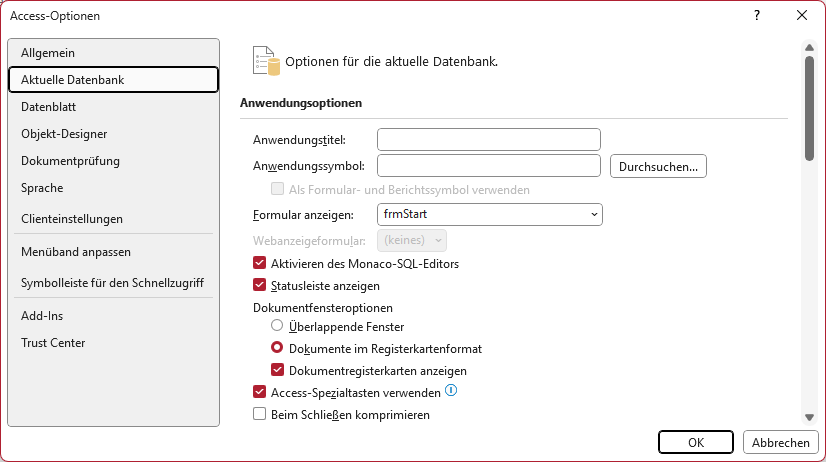
Task: Click the info icon beside Access-Spezialtasten verwenden
Action: click(x=451, y=390)
